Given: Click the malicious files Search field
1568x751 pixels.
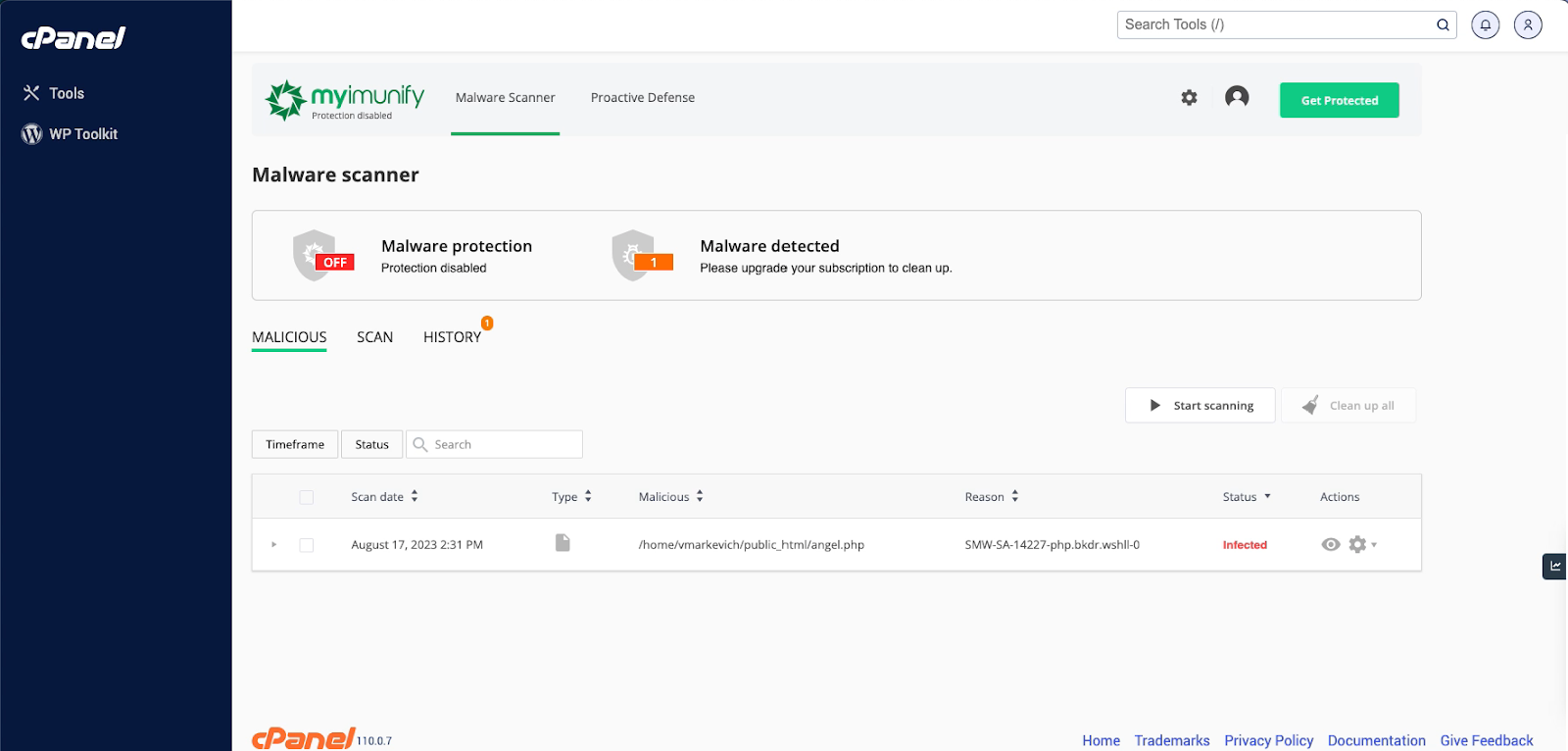Looking at the screenshot, I should 495,444.
